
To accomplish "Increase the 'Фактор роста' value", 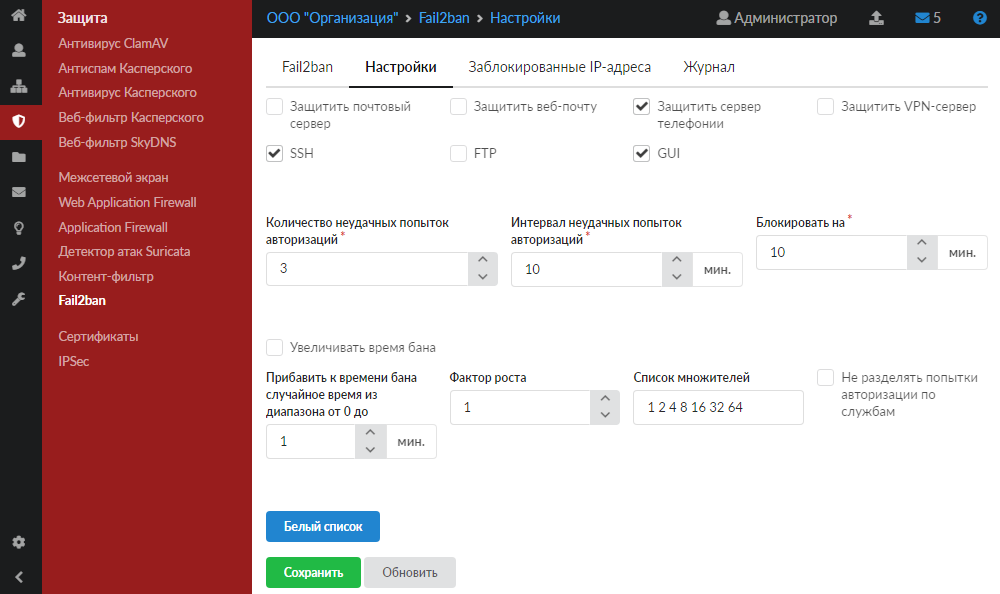I will tap(603, 399).
